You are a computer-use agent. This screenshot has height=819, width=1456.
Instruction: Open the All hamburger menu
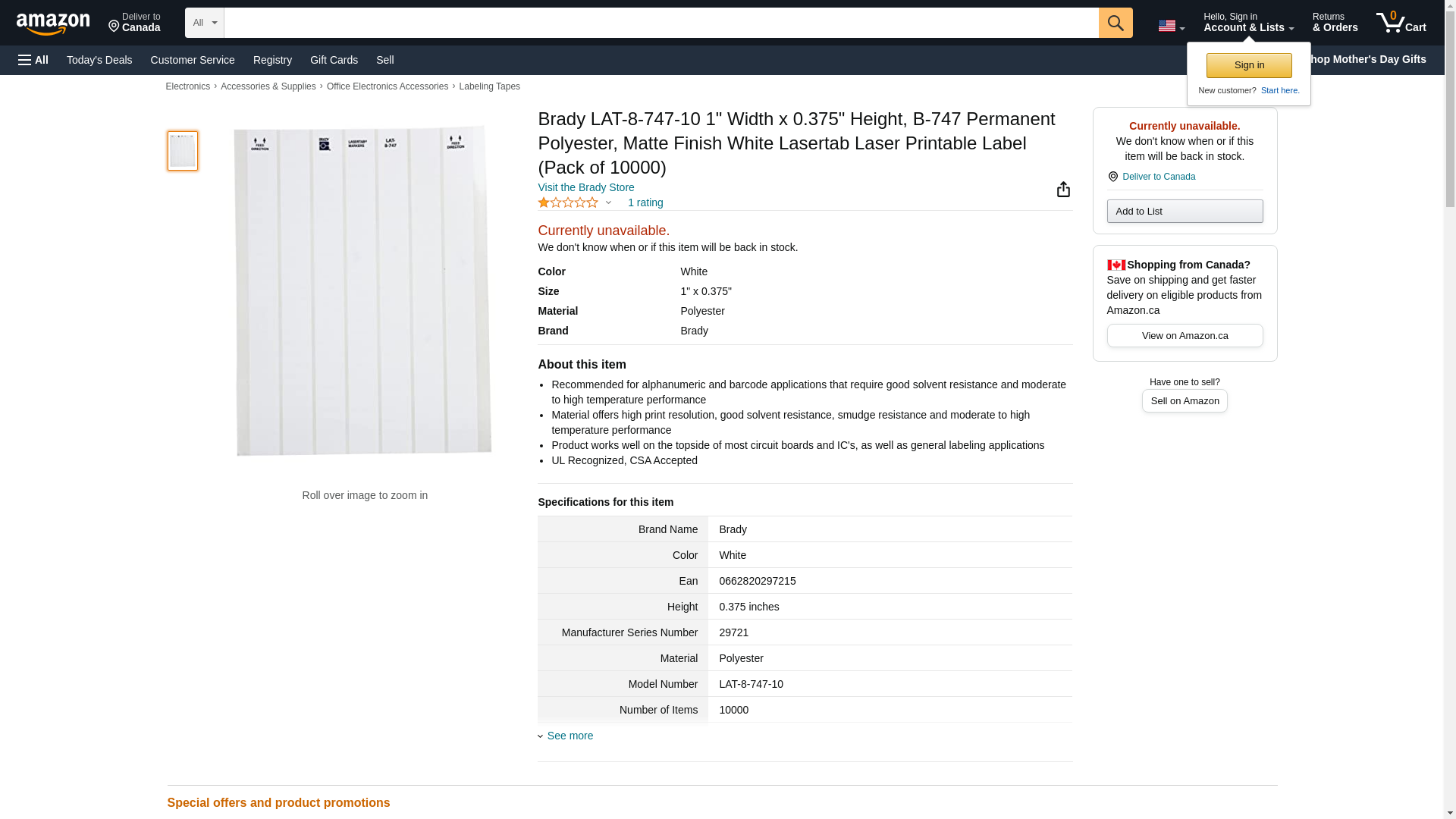pos(33,60)
